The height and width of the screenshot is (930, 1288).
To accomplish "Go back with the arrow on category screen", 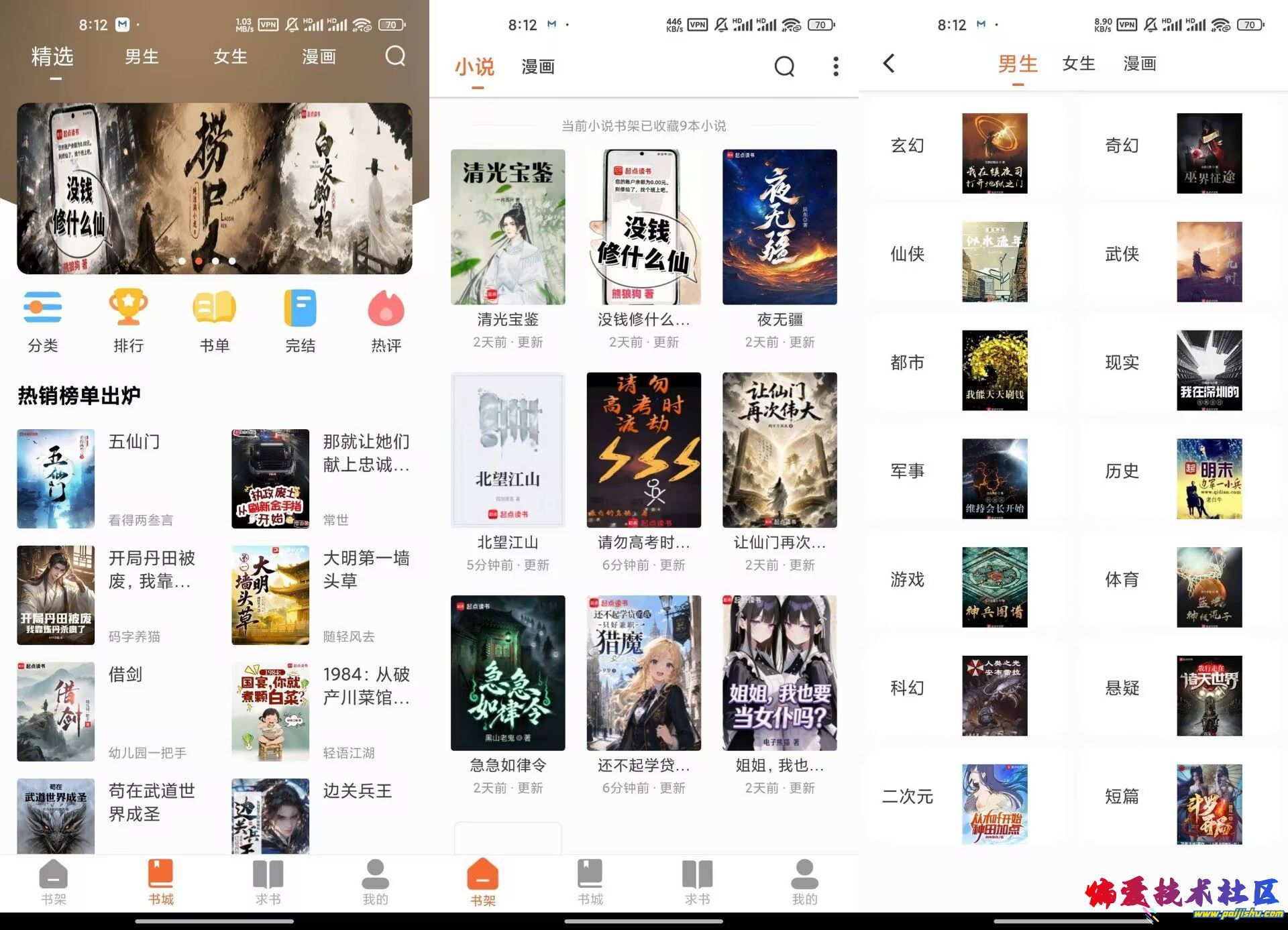I will coord(889,64).
